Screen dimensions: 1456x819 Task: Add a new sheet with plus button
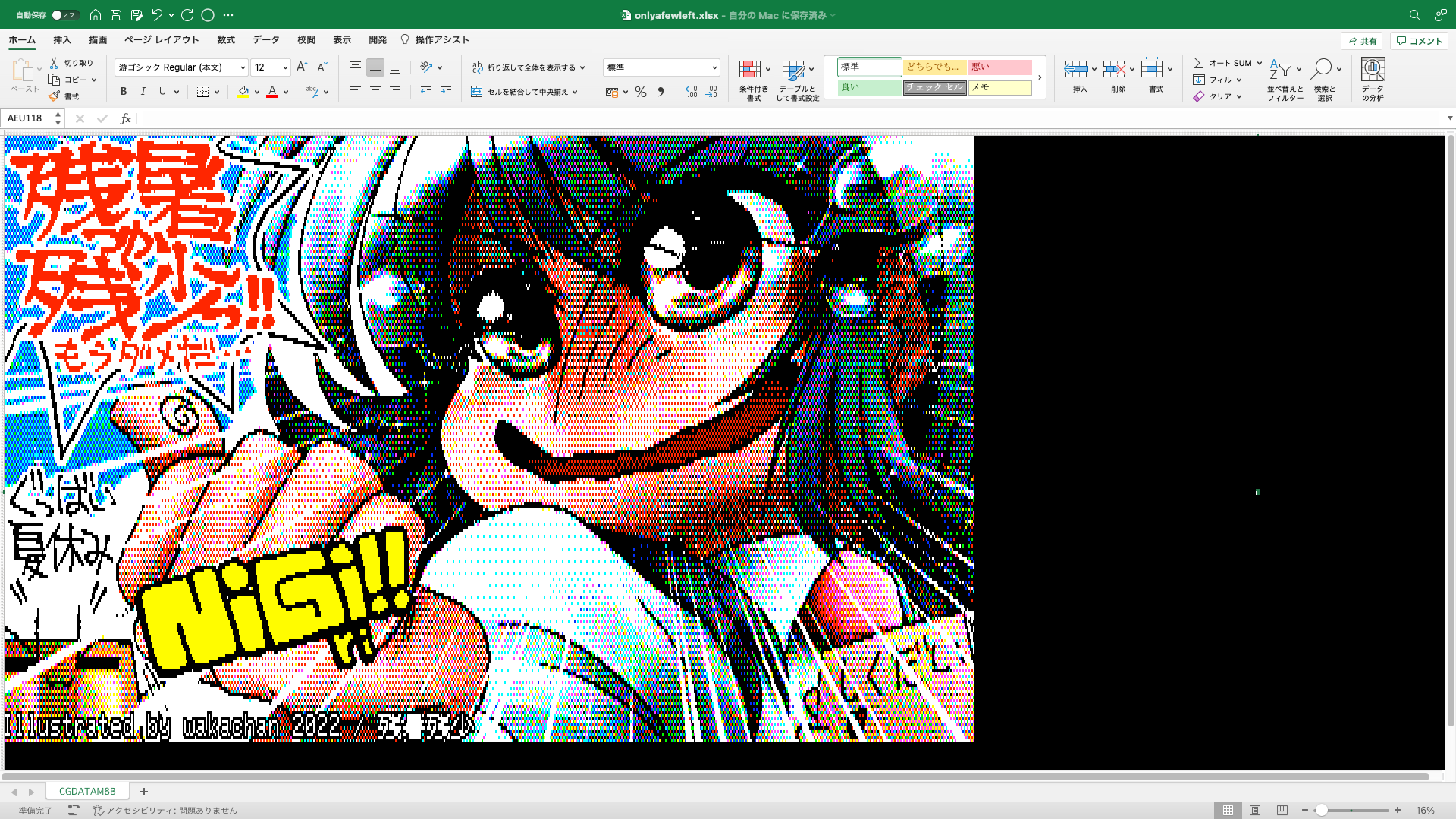[143, 791]
